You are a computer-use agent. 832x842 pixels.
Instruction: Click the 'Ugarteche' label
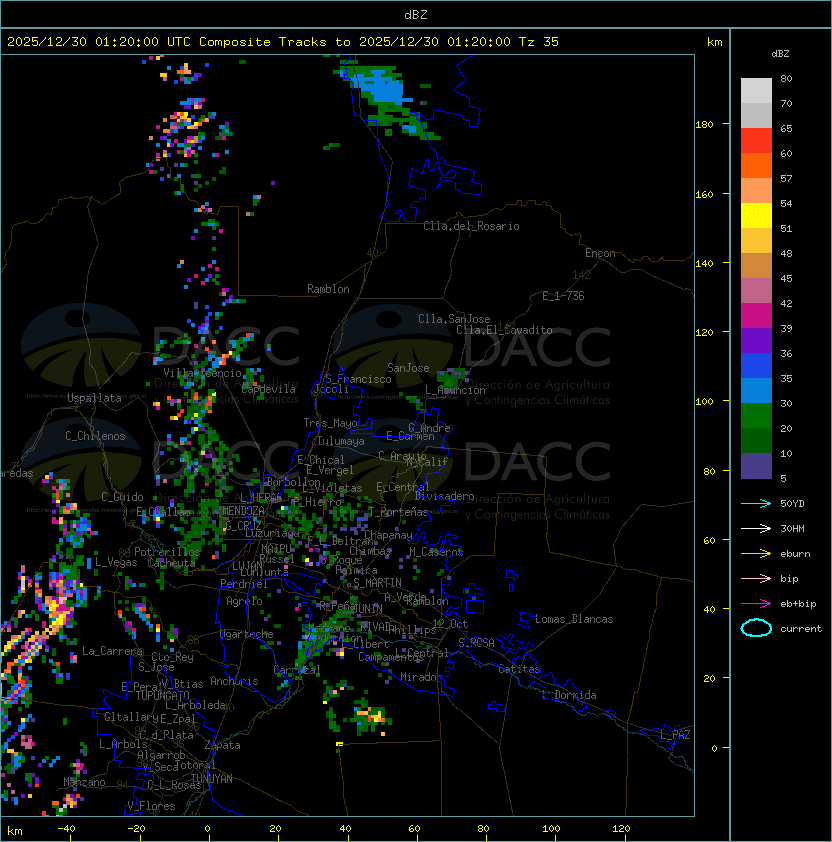[x=247, y=634]
